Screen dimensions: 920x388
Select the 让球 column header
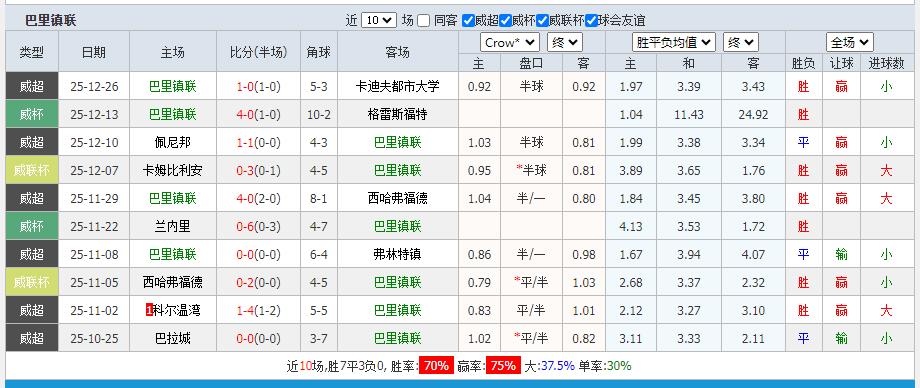click(x=841, y=63)
